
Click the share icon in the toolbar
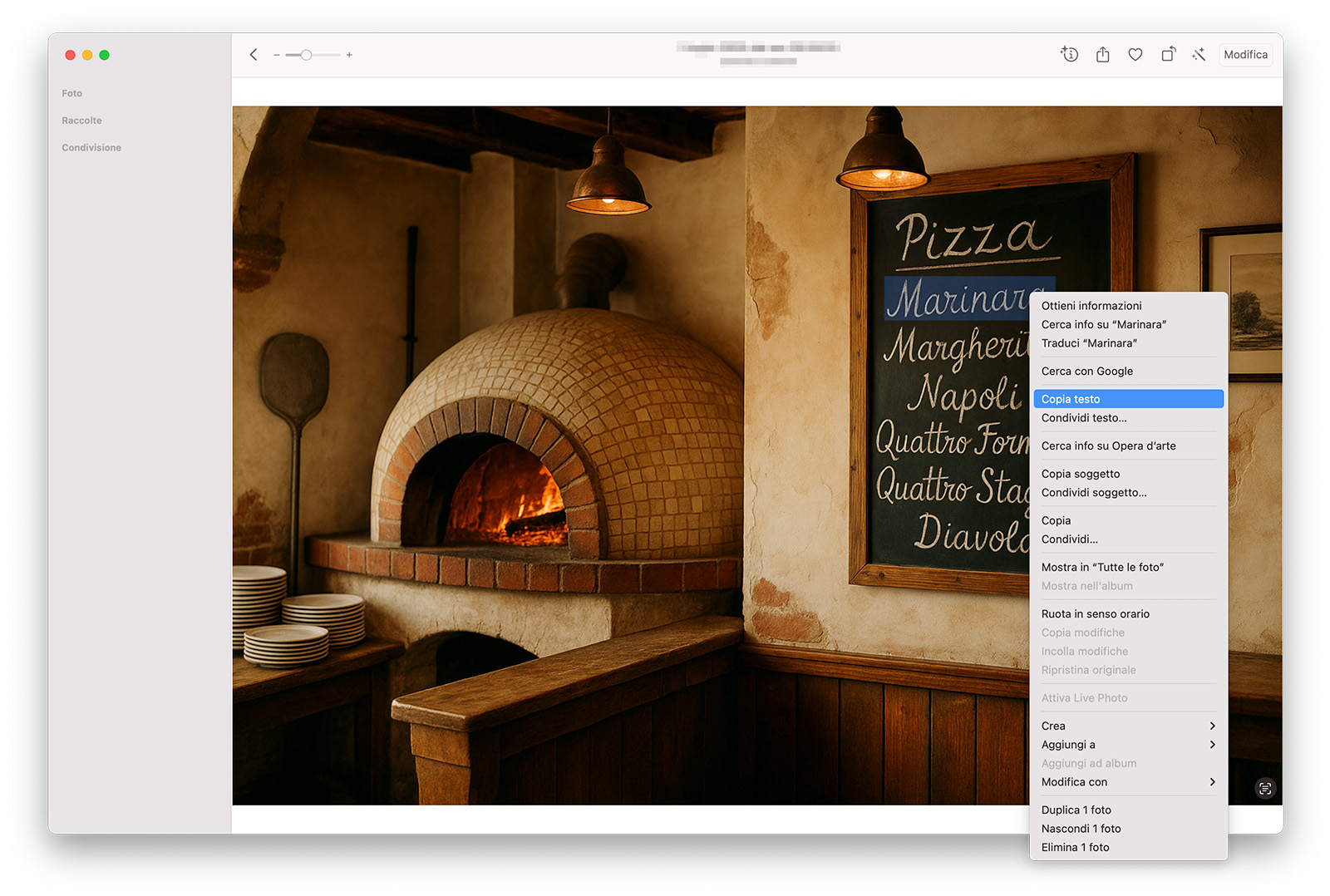click(1102, 55)
